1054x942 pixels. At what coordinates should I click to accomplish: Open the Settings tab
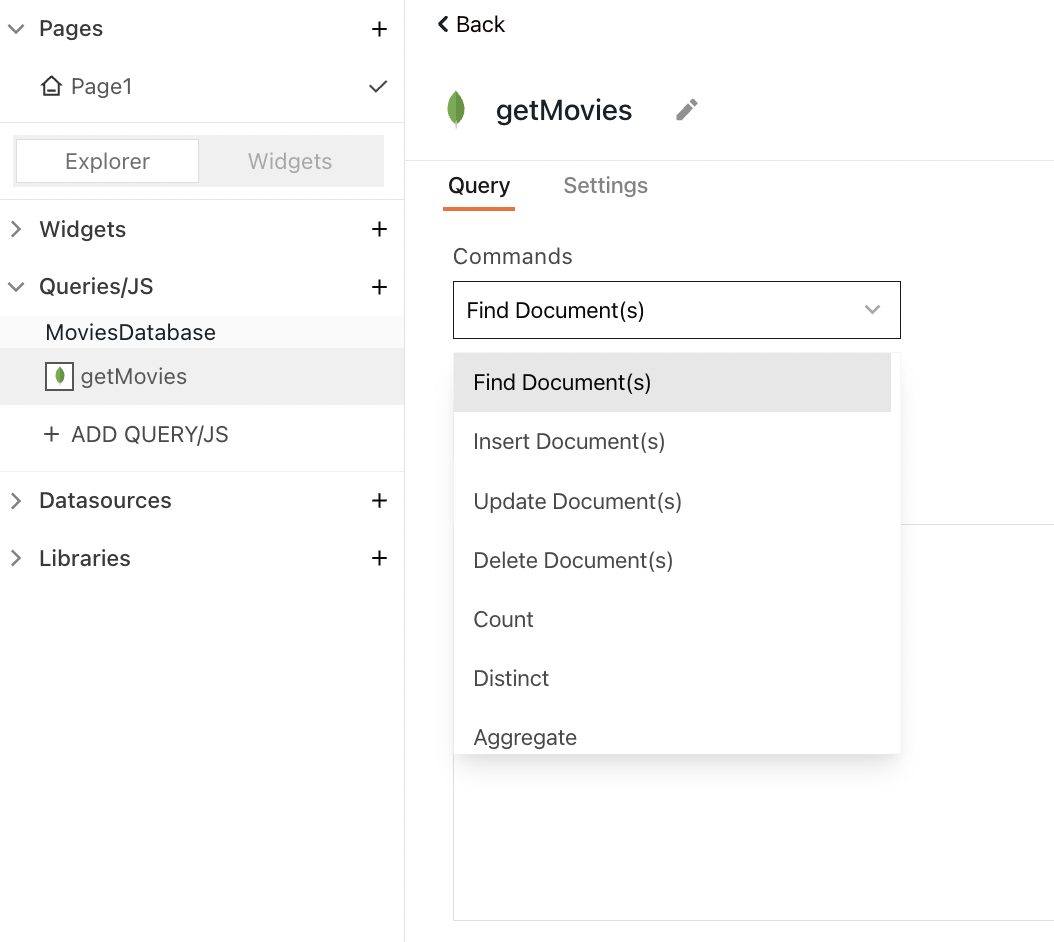pyautogui.click(x=605, y=186)
